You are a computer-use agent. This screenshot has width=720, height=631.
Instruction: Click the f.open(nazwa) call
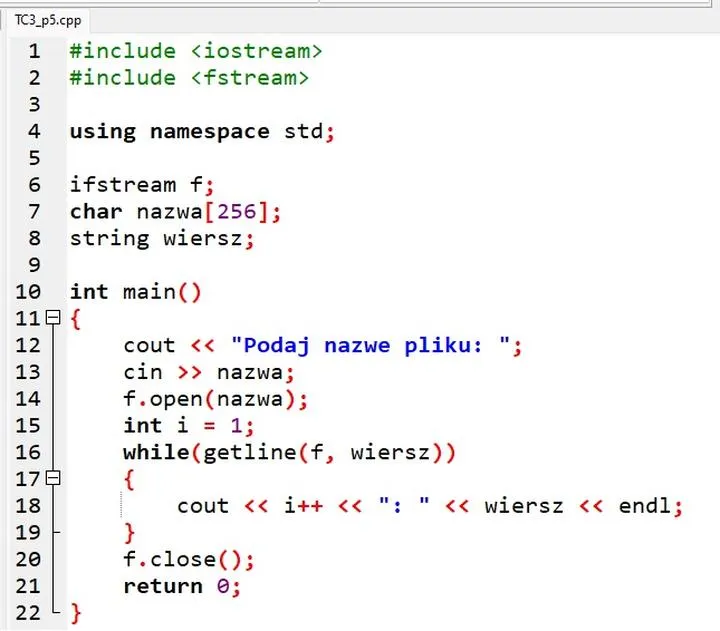(x=215, y=399)
